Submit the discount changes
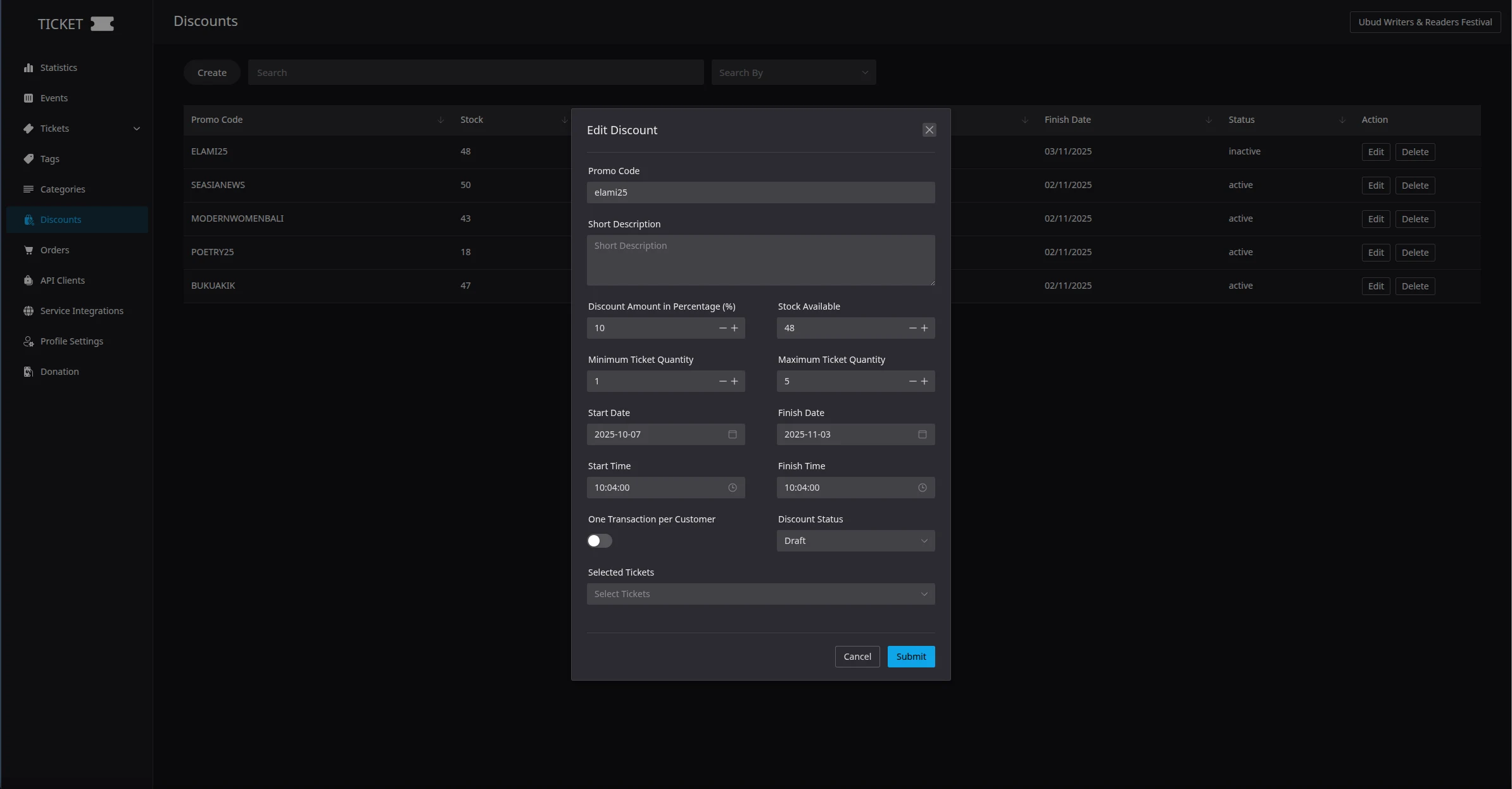This screenshot has height=789, width=1512. (x=910, y=657)
